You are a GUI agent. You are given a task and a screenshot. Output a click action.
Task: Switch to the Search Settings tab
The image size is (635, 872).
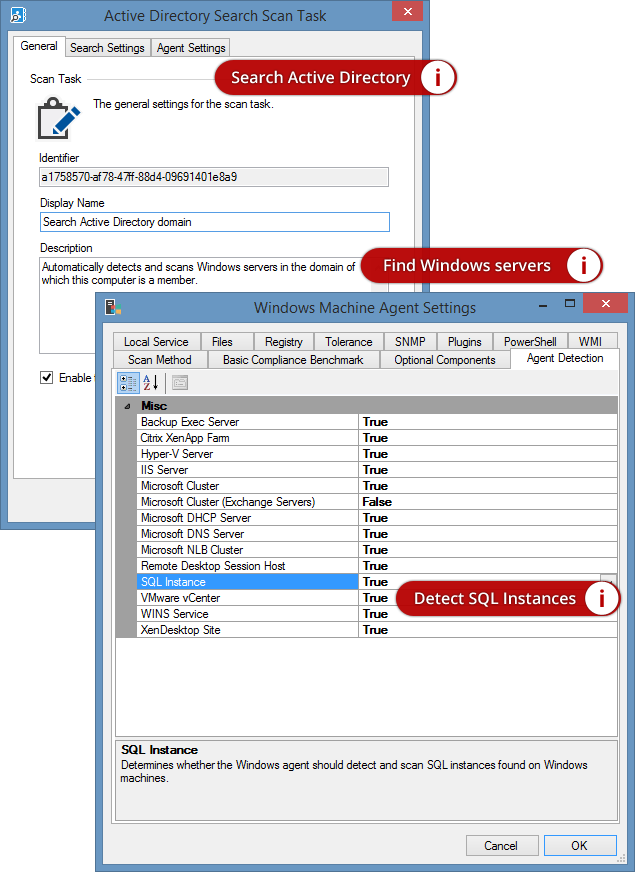click(108, 48)
